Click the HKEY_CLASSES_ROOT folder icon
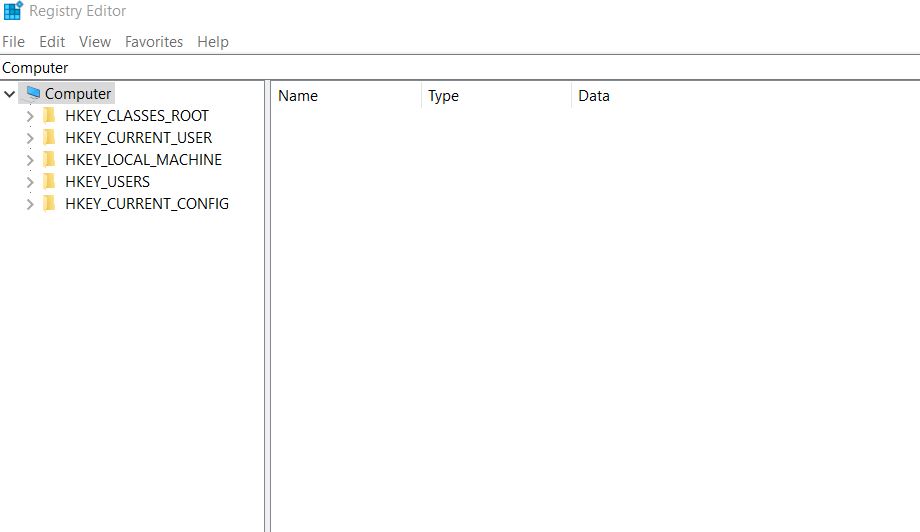This screenshot has height=532, width=920. click(x=49, y=115)
